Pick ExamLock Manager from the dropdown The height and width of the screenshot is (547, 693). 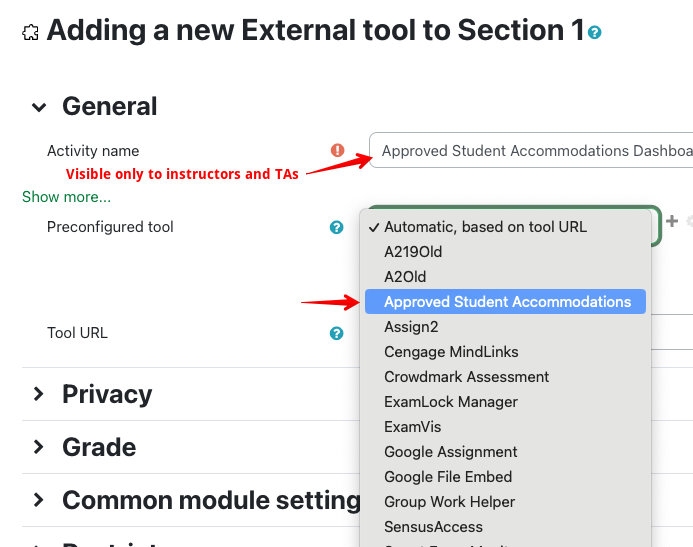pyautogui.click(x=451, y=402)
